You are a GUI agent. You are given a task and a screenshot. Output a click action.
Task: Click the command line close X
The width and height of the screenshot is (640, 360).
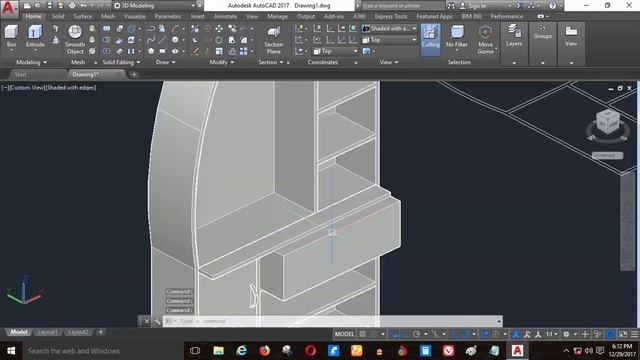pyautogui.click(x=147, y=322)
